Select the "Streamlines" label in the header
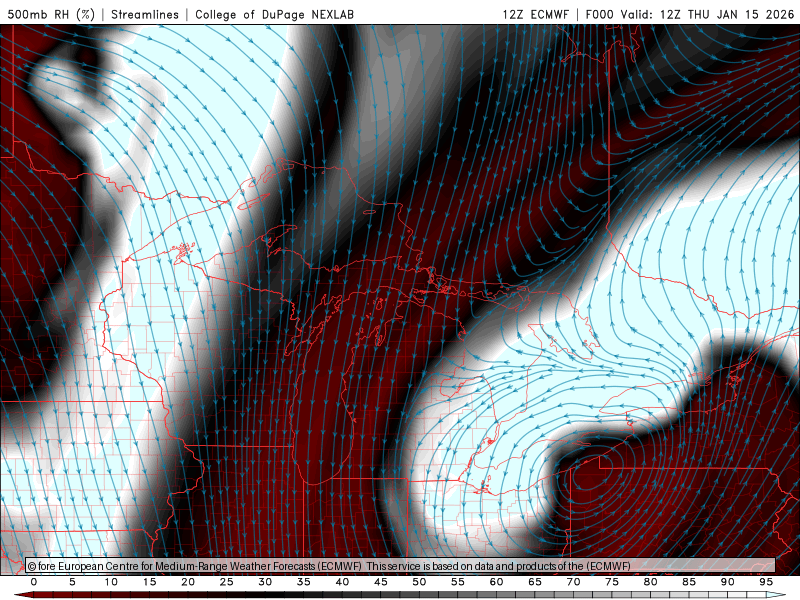 pyautogui.click(x=145, y=14)
